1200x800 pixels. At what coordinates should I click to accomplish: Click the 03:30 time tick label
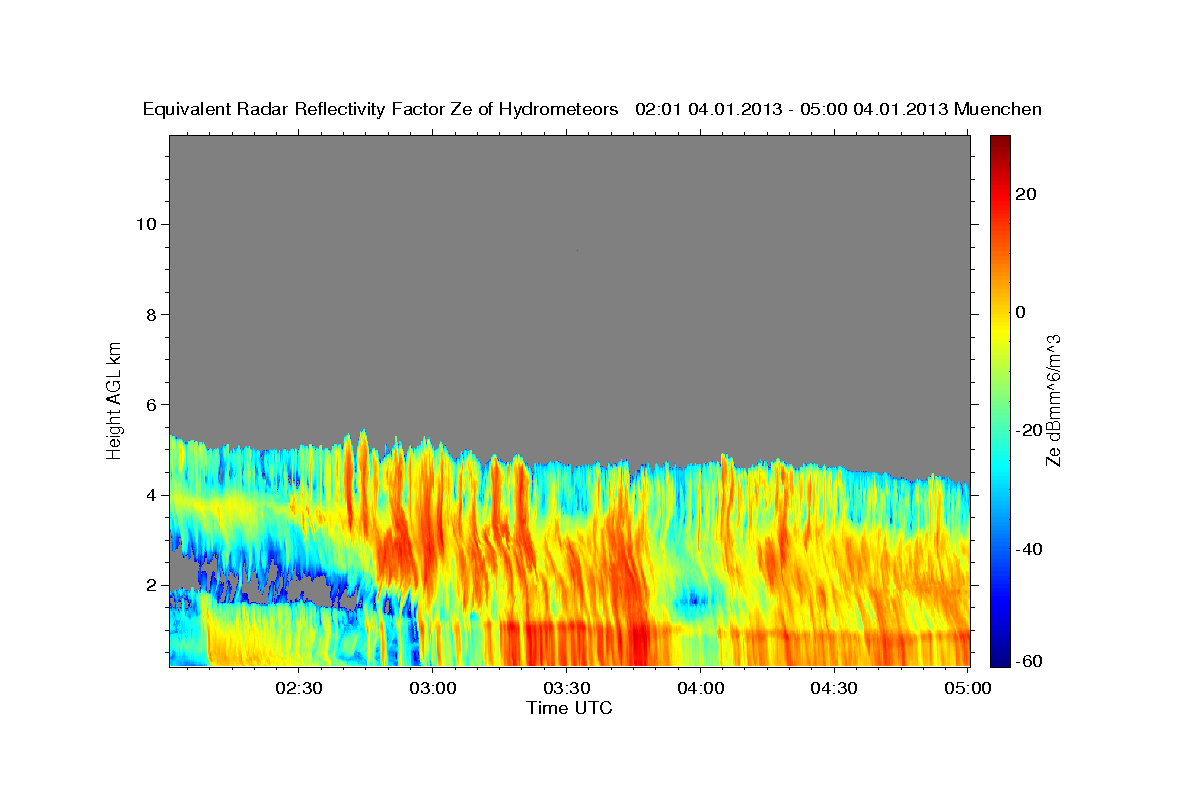pyautogui.click(x=567, y=688)
